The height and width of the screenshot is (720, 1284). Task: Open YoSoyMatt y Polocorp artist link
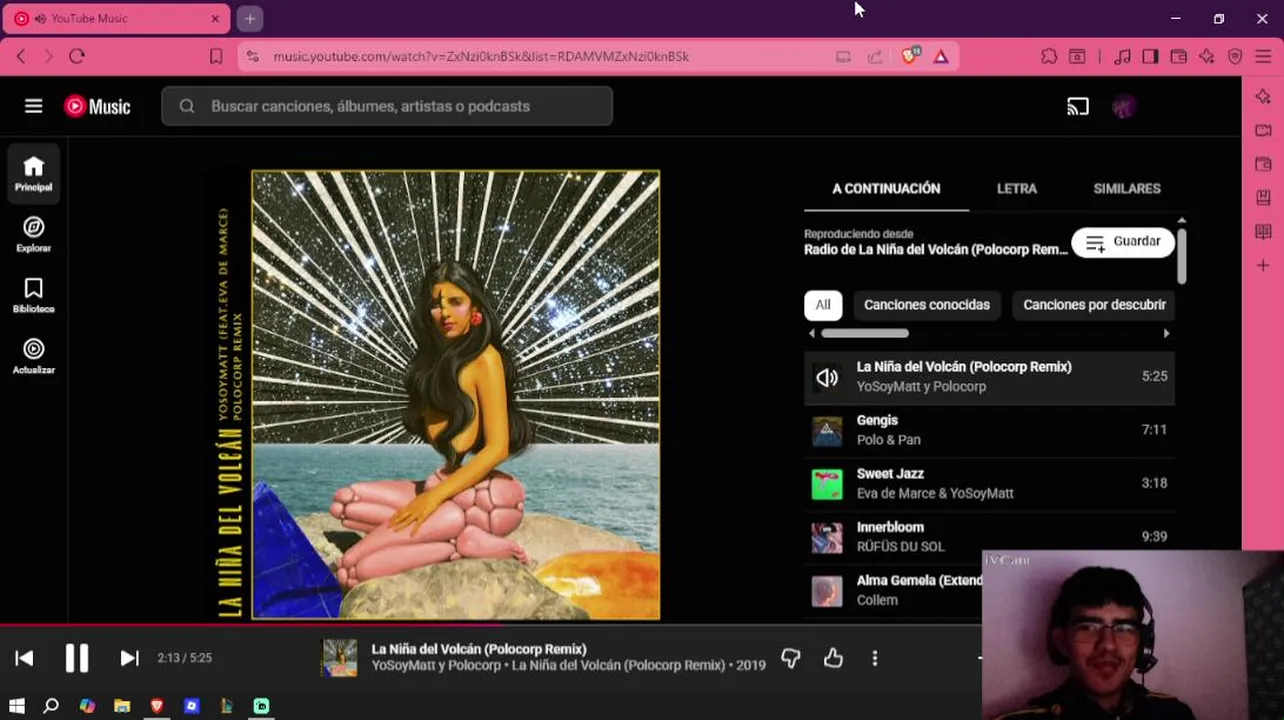436,665
